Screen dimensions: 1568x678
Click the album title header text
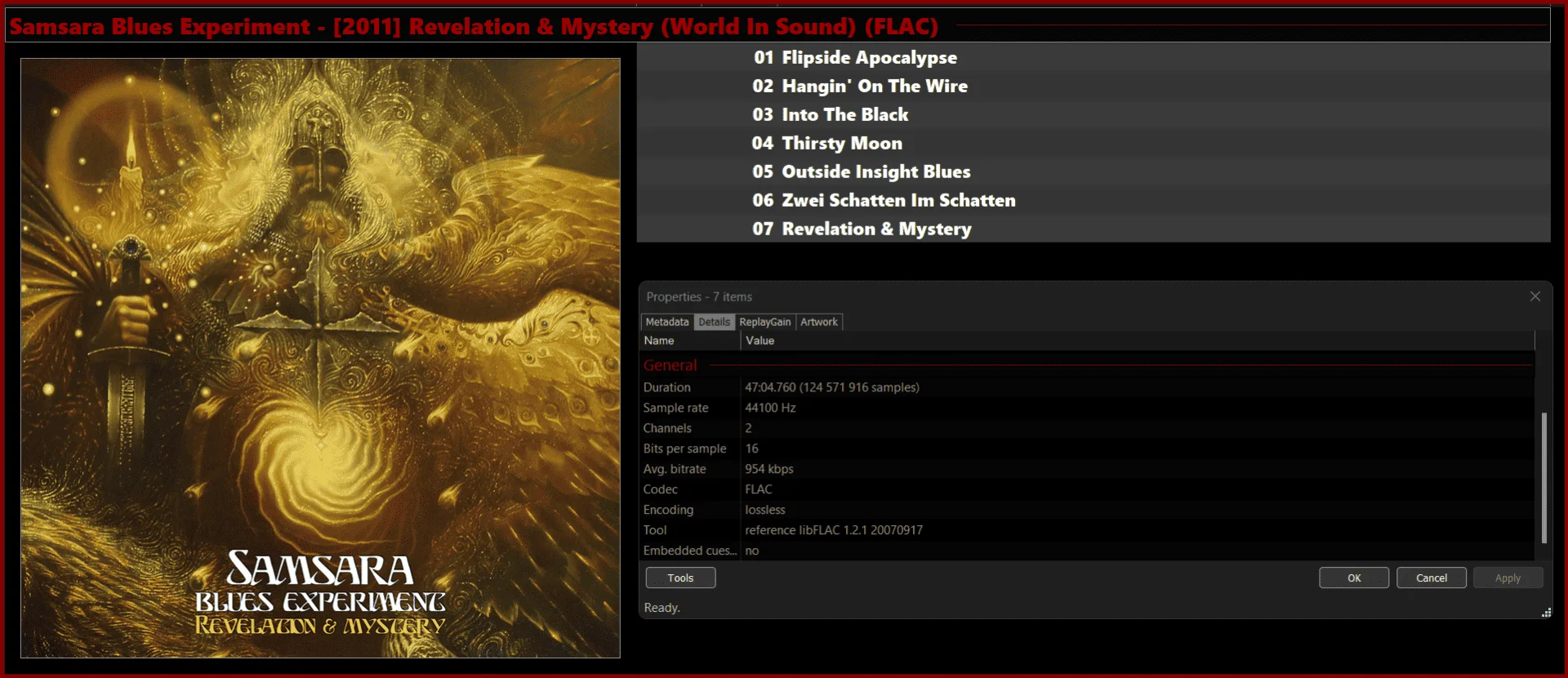474,26
